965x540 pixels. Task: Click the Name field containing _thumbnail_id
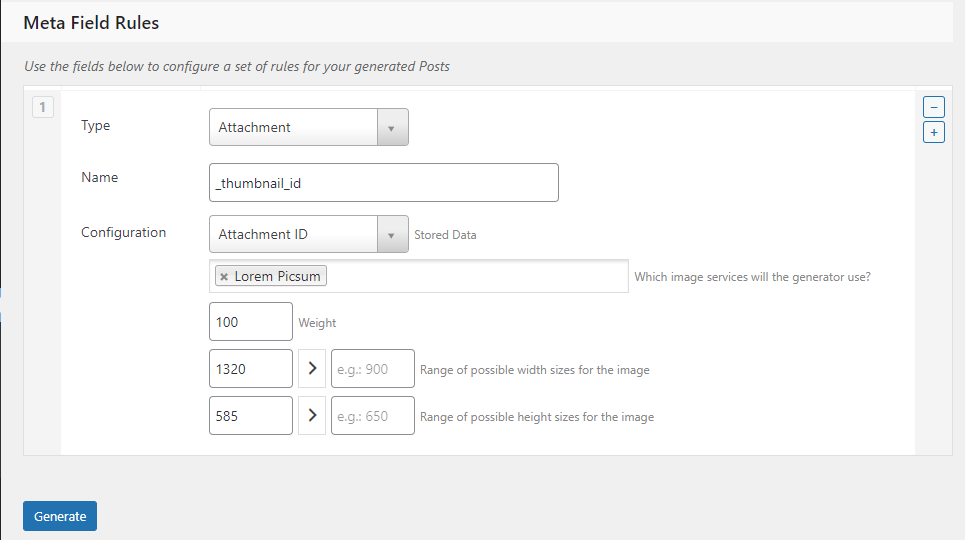[383, 183]
